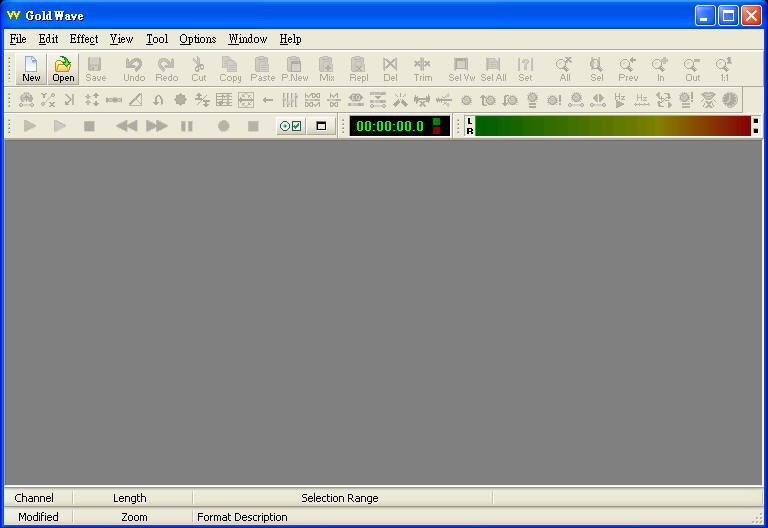The width and height of the screenshot is (768, 528).
Task: Click the Pause playback button
Action: click(x=186, y=126)
